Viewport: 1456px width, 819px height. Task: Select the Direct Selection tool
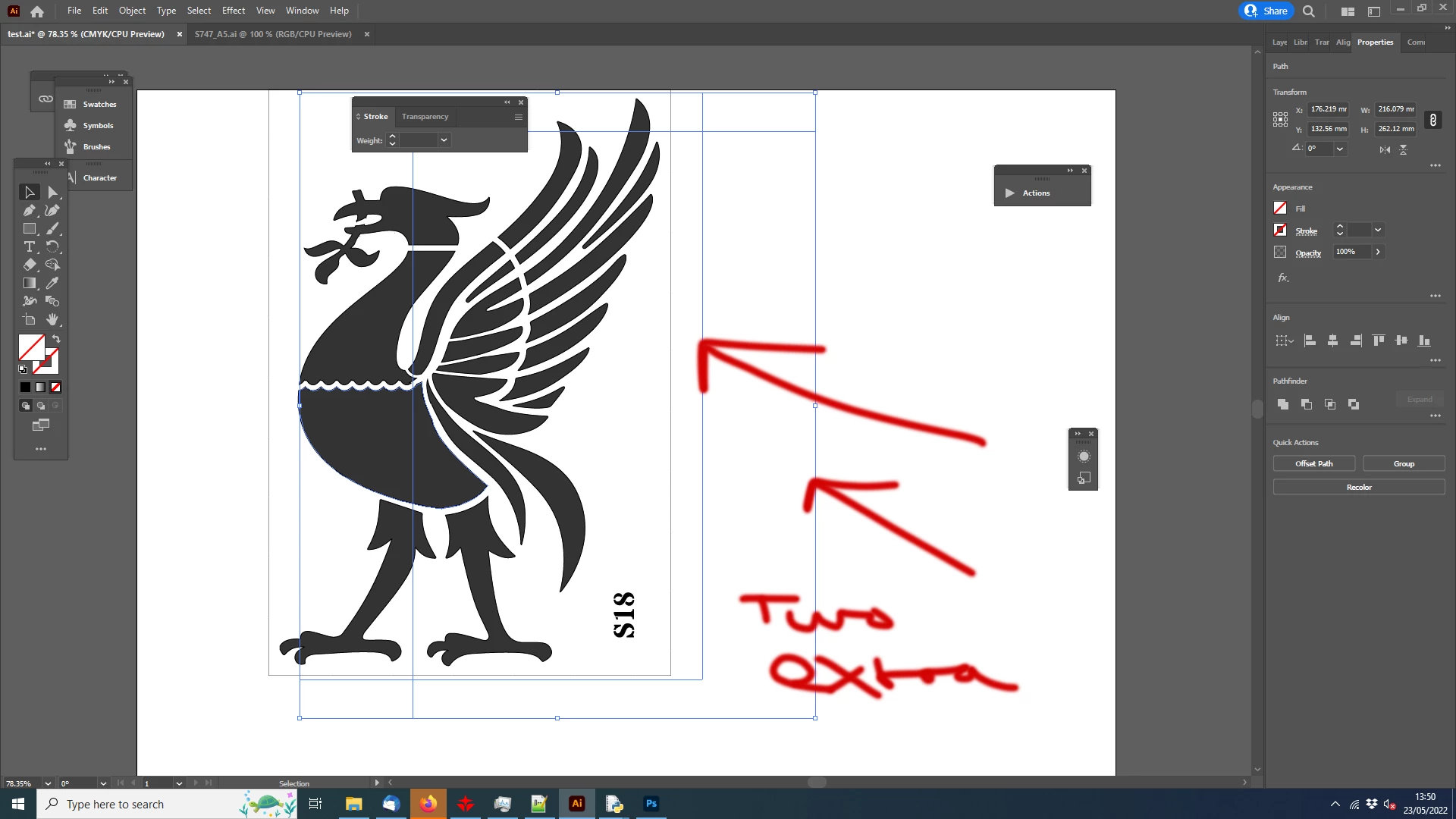[x=52, y=193]
